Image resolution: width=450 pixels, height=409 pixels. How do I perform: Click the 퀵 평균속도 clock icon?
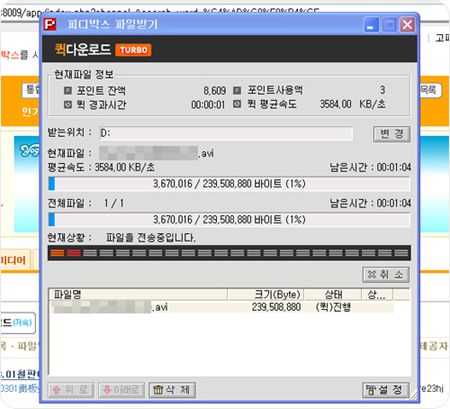coord(237,104)
